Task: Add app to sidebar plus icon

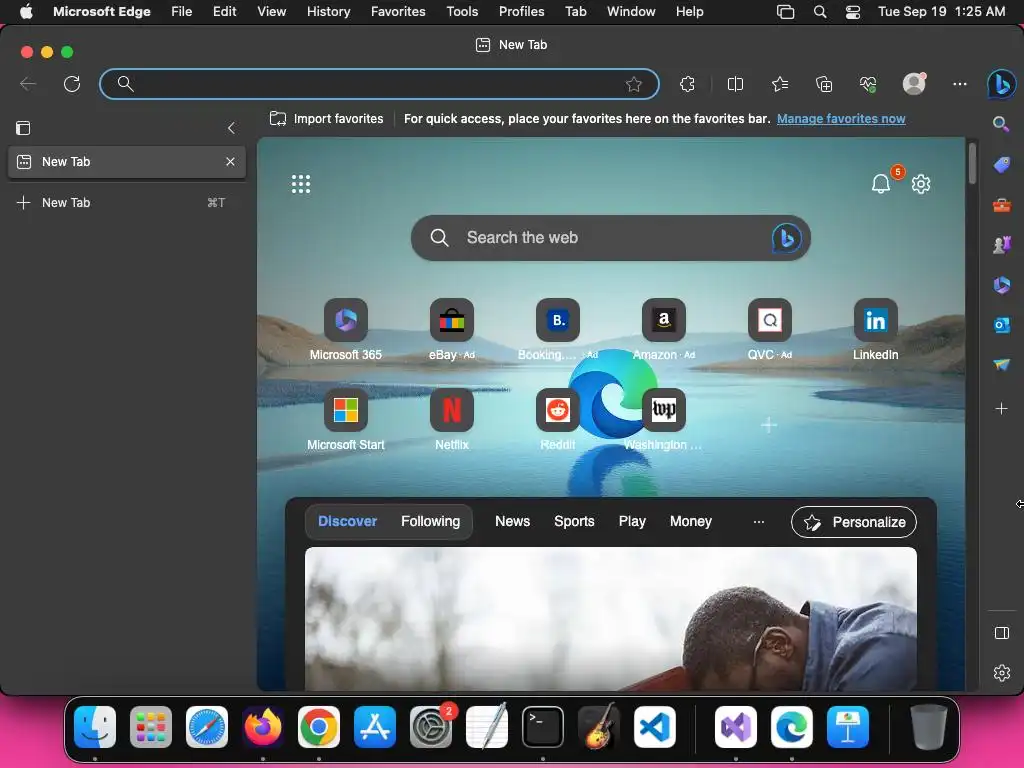Action: pyautogui.click(x=1001, y=409)
